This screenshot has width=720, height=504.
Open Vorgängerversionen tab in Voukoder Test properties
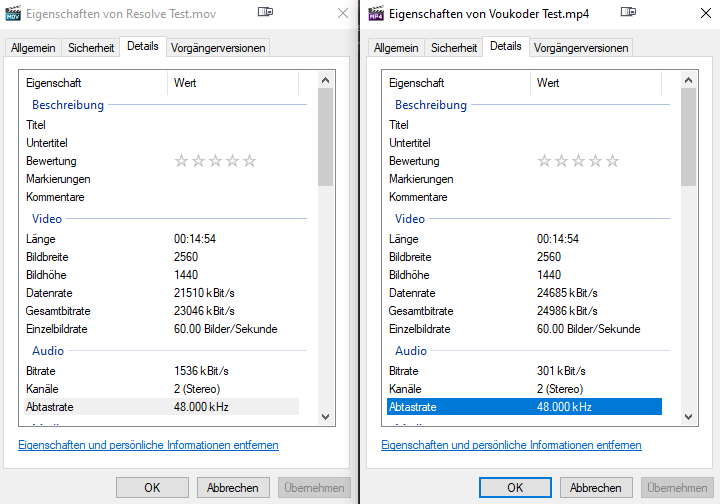pyautogui.click(x=581, y=48)
